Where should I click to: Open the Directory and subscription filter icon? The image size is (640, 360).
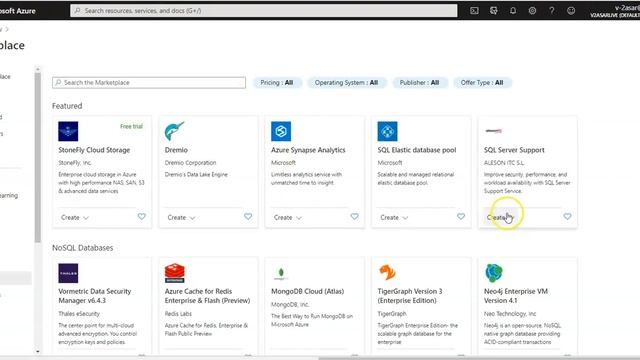[x=493, y=11]
